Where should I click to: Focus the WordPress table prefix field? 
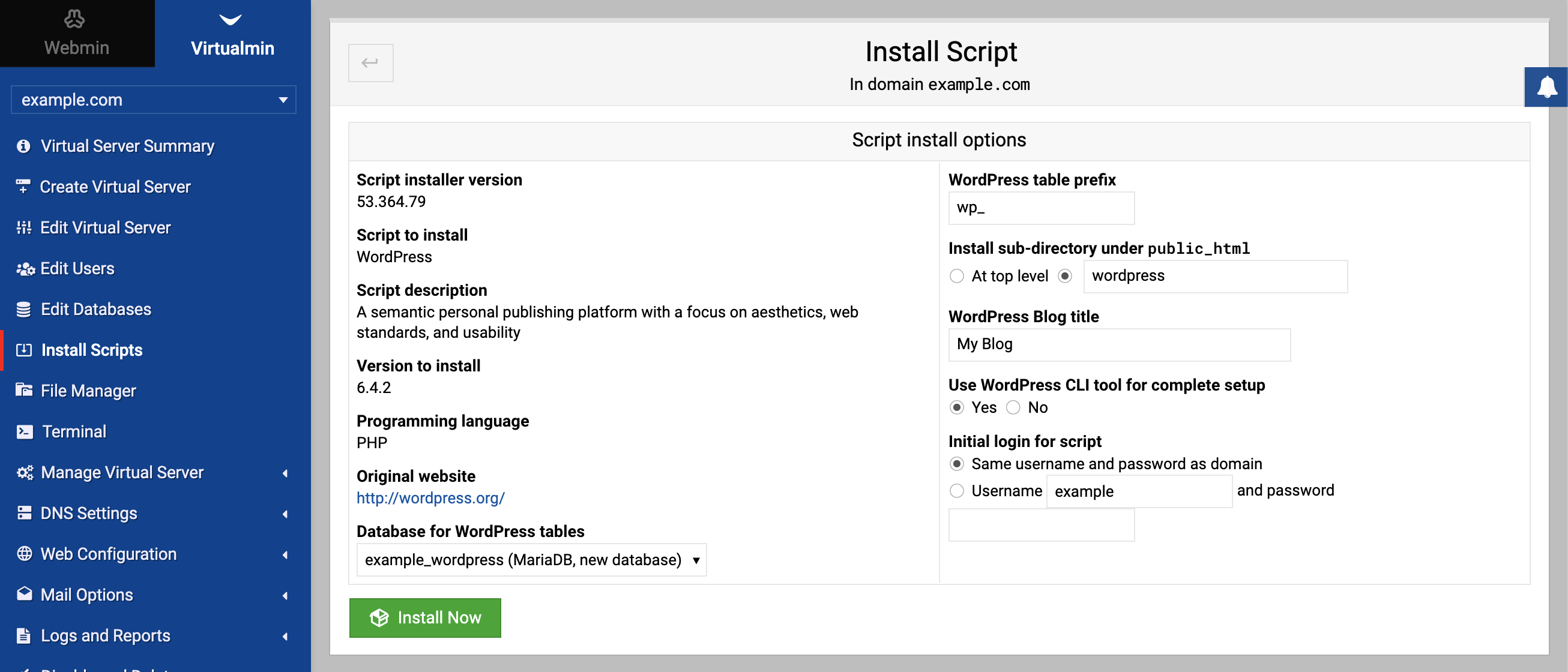[x=1041, y=208]
